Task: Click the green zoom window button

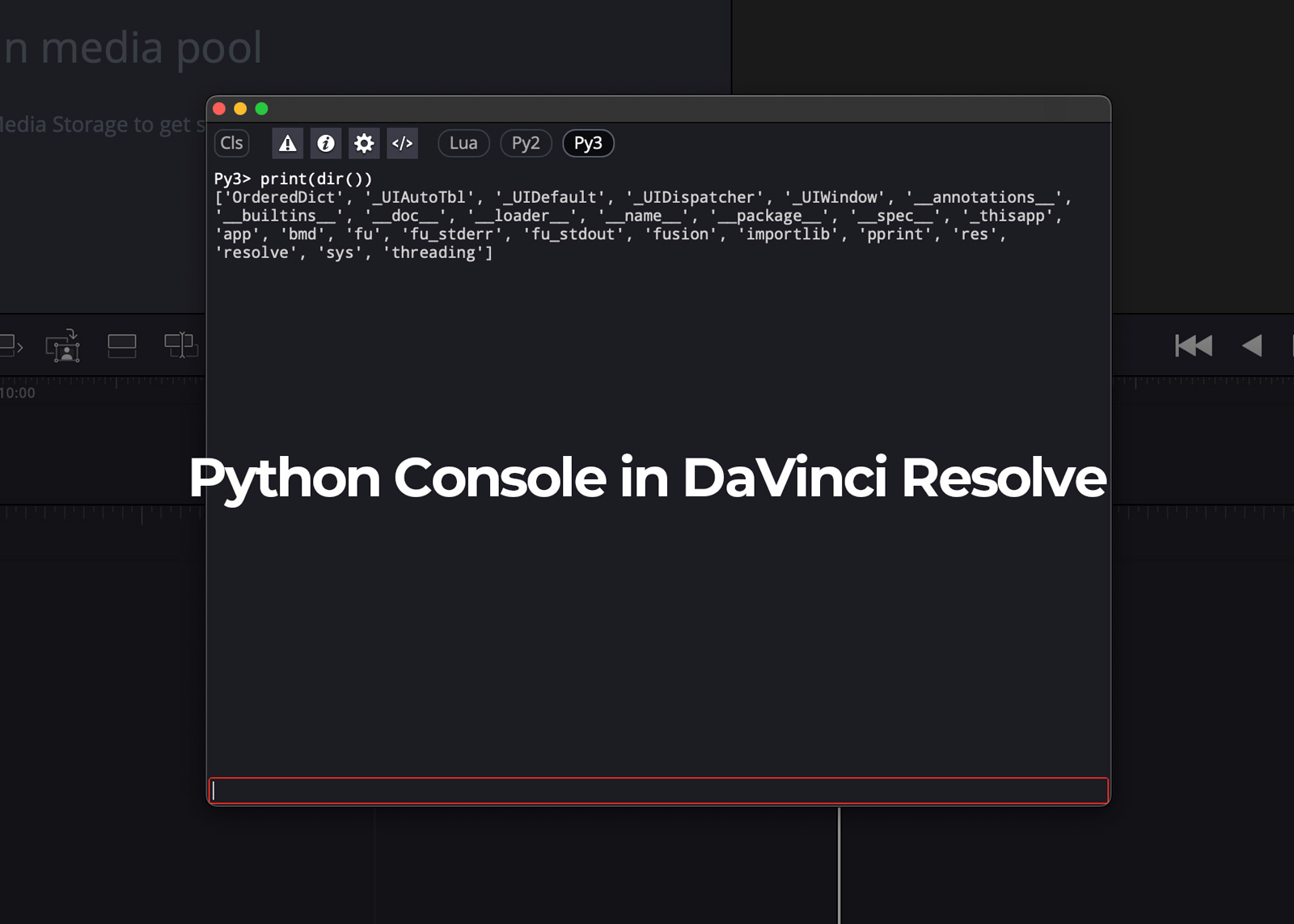Action: point(260,108)
